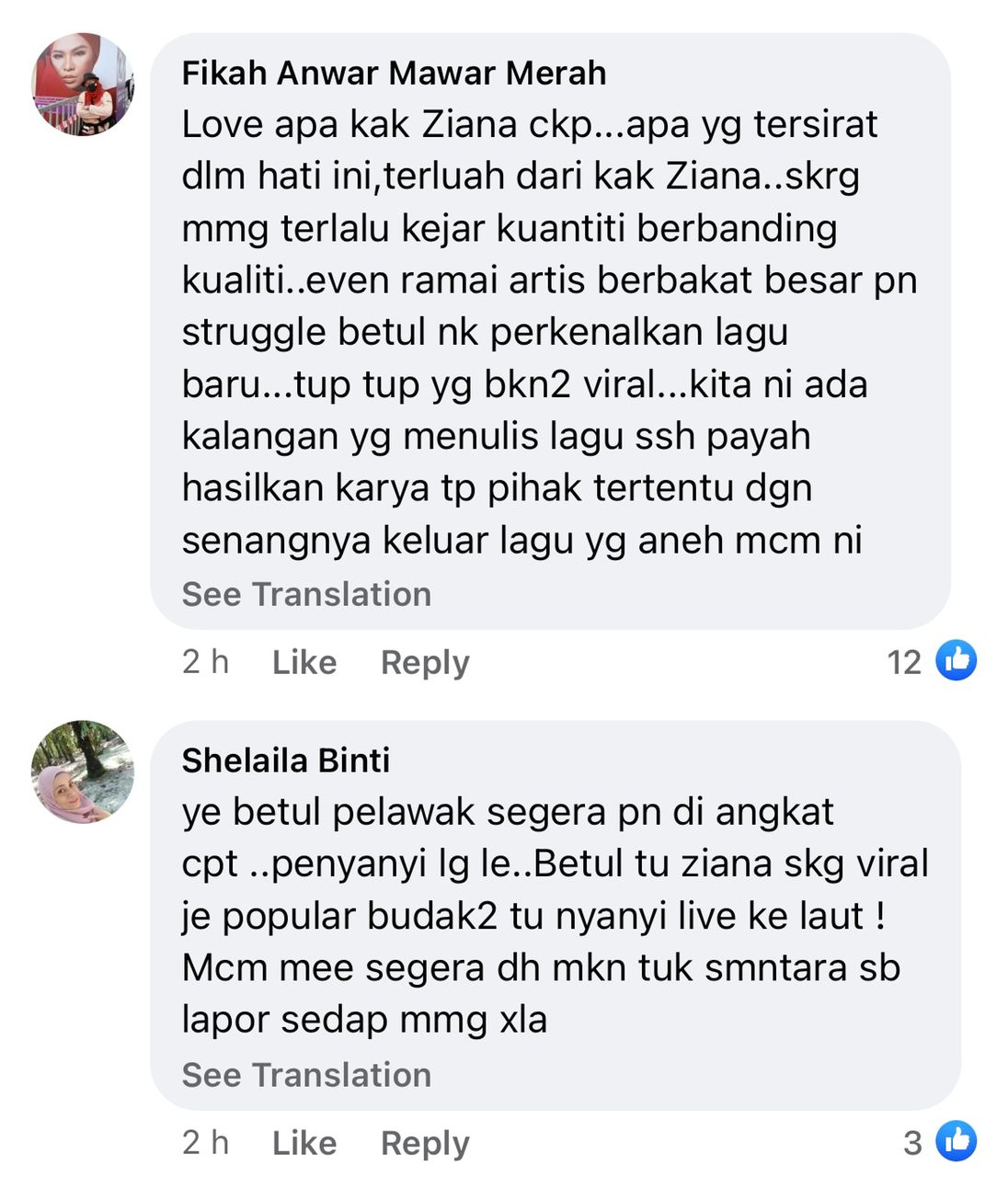Click the 2 h timestamp under Fikah's comment

(x=205, y=662)
